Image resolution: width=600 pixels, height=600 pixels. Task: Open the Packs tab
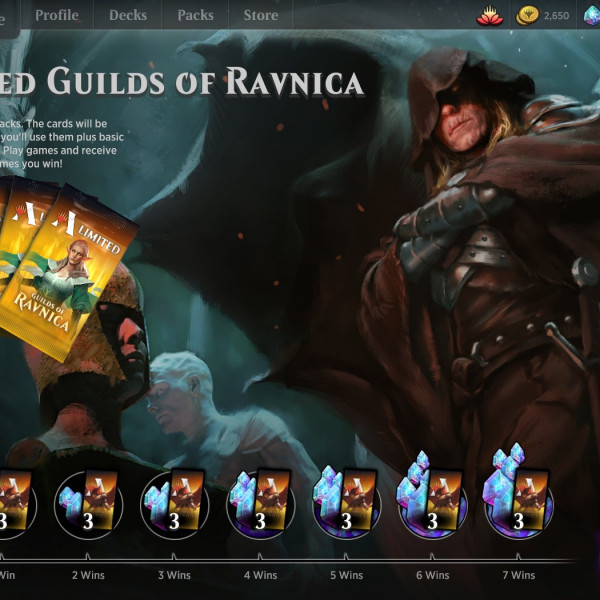[x=195, y=15]
